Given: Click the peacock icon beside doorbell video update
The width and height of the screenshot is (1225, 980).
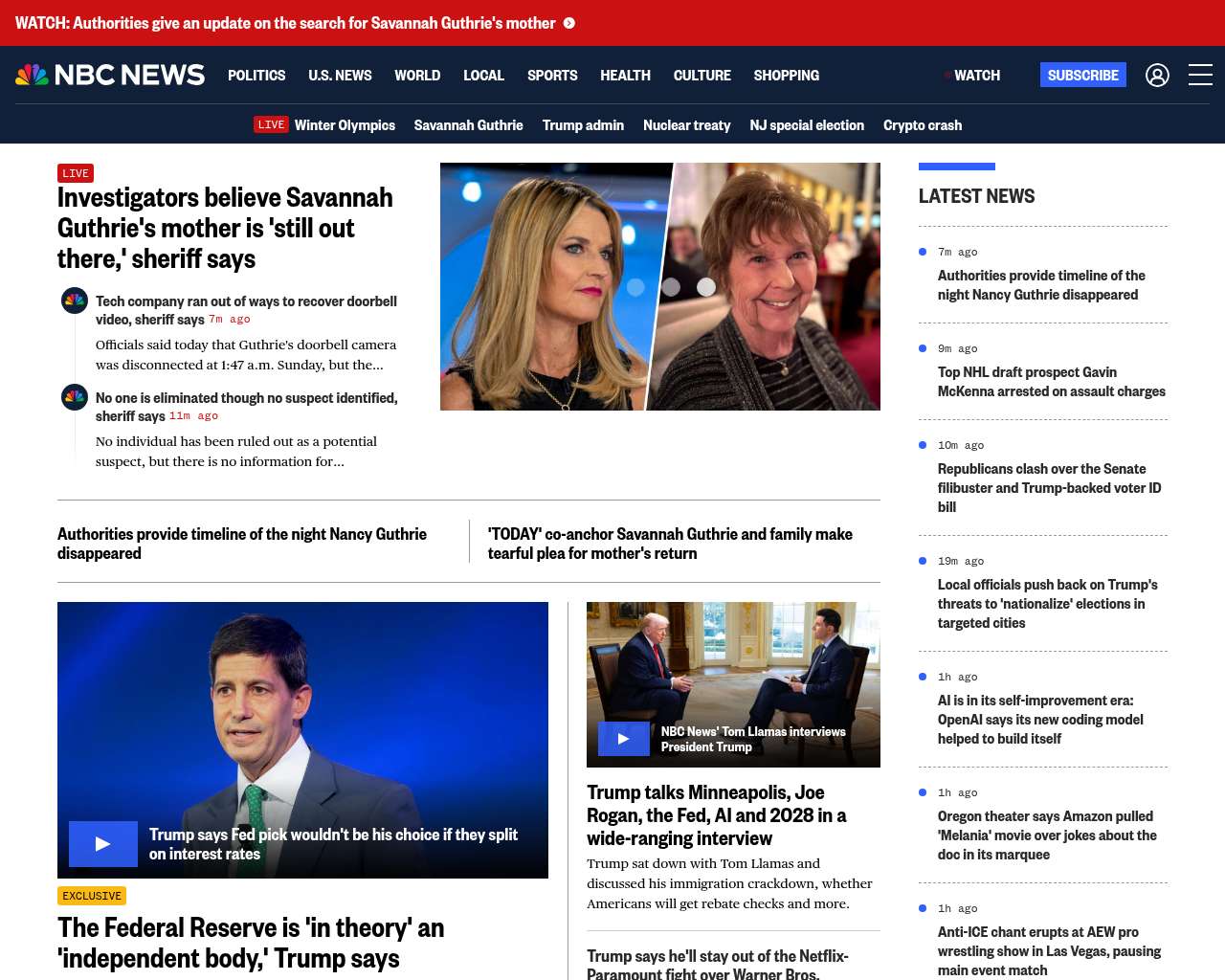Looking at the screenshot, I should [x=75, y=301].
